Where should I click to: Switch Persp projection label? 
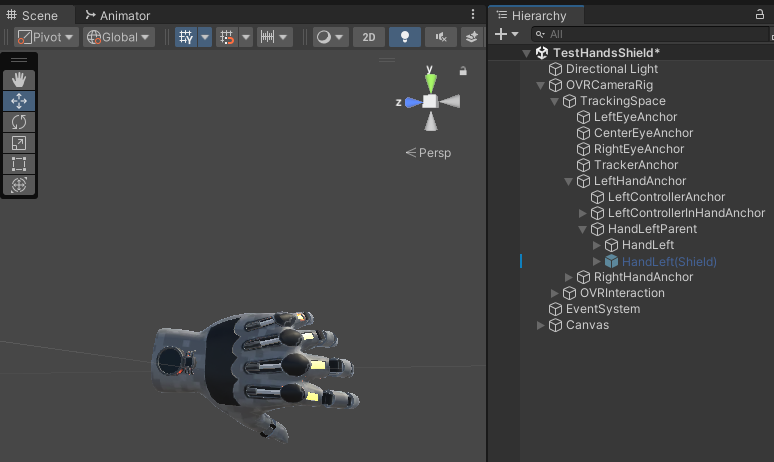coord(428,153)
